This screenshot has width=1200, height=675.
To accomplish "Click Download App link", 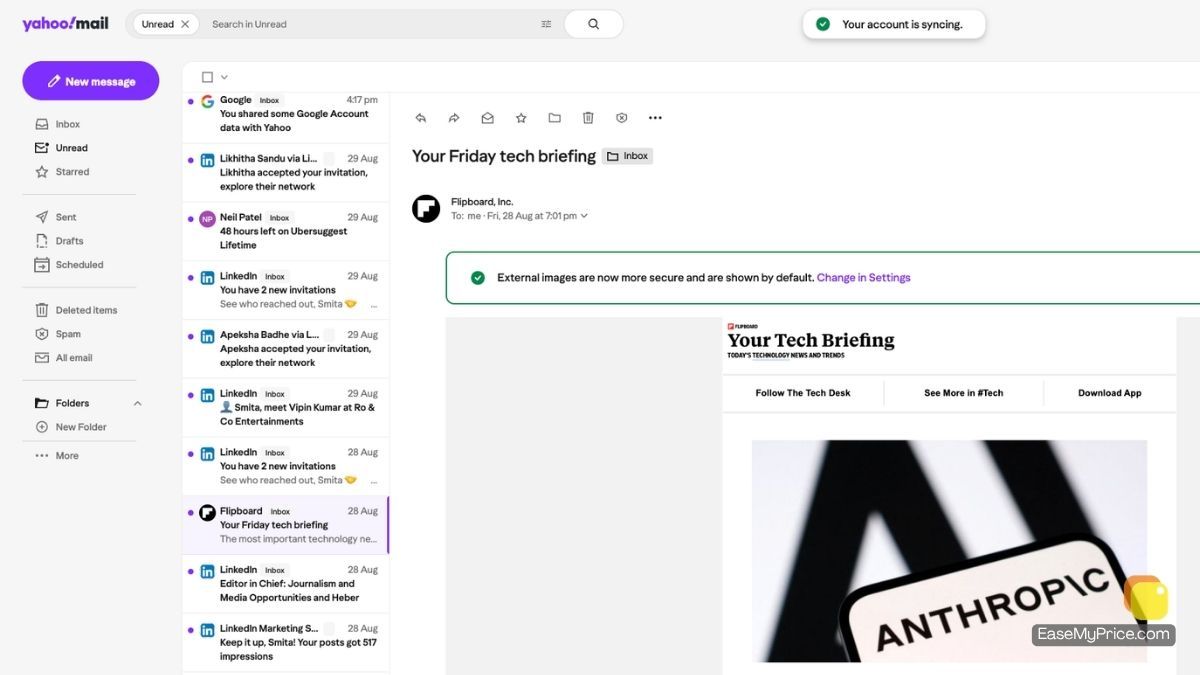I will [1109, 393].
